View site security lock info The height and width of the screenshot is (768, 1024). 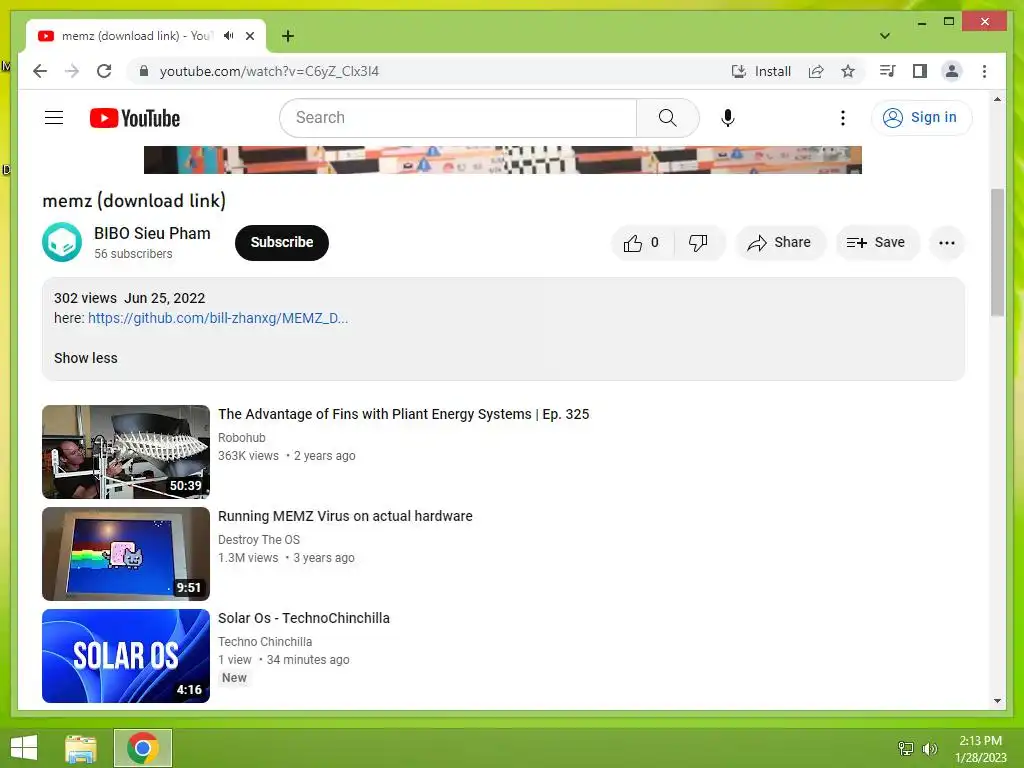144,71
